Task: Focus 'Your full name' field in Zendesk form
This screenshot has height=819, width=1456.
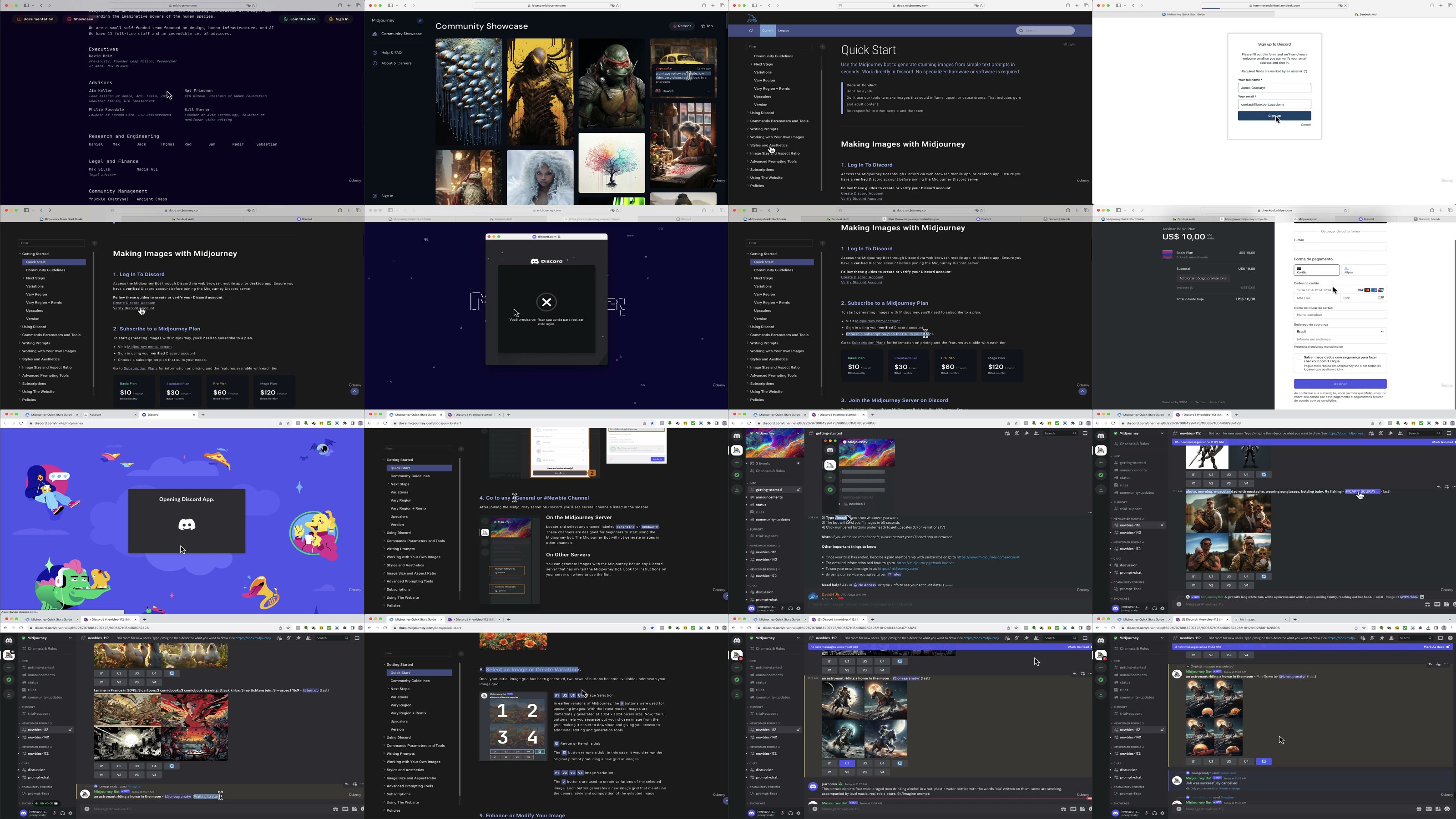Action: (x=1274, y=88)
